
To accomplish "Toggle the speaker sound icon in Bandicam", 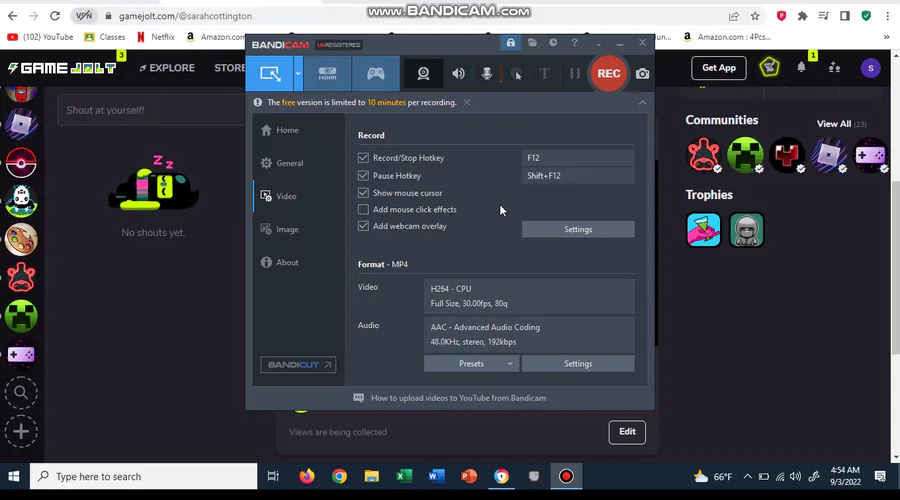I will click(x=458, y=73).
